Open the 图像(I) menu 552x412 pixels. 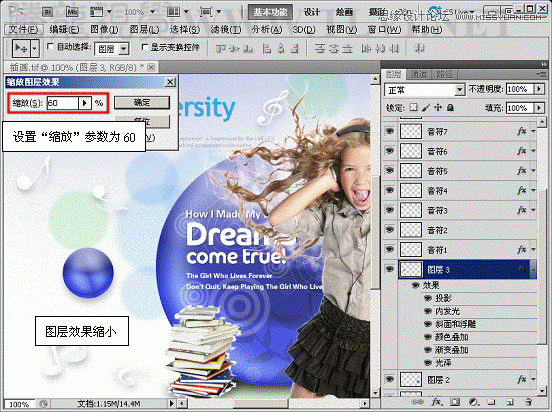(x=104, y=30)
